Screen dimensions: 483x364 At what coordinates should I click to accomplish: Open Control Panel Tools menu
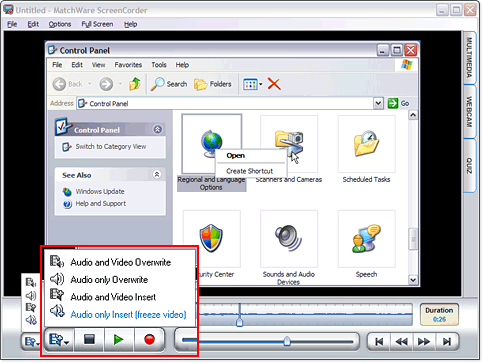(x=159, y=65)
